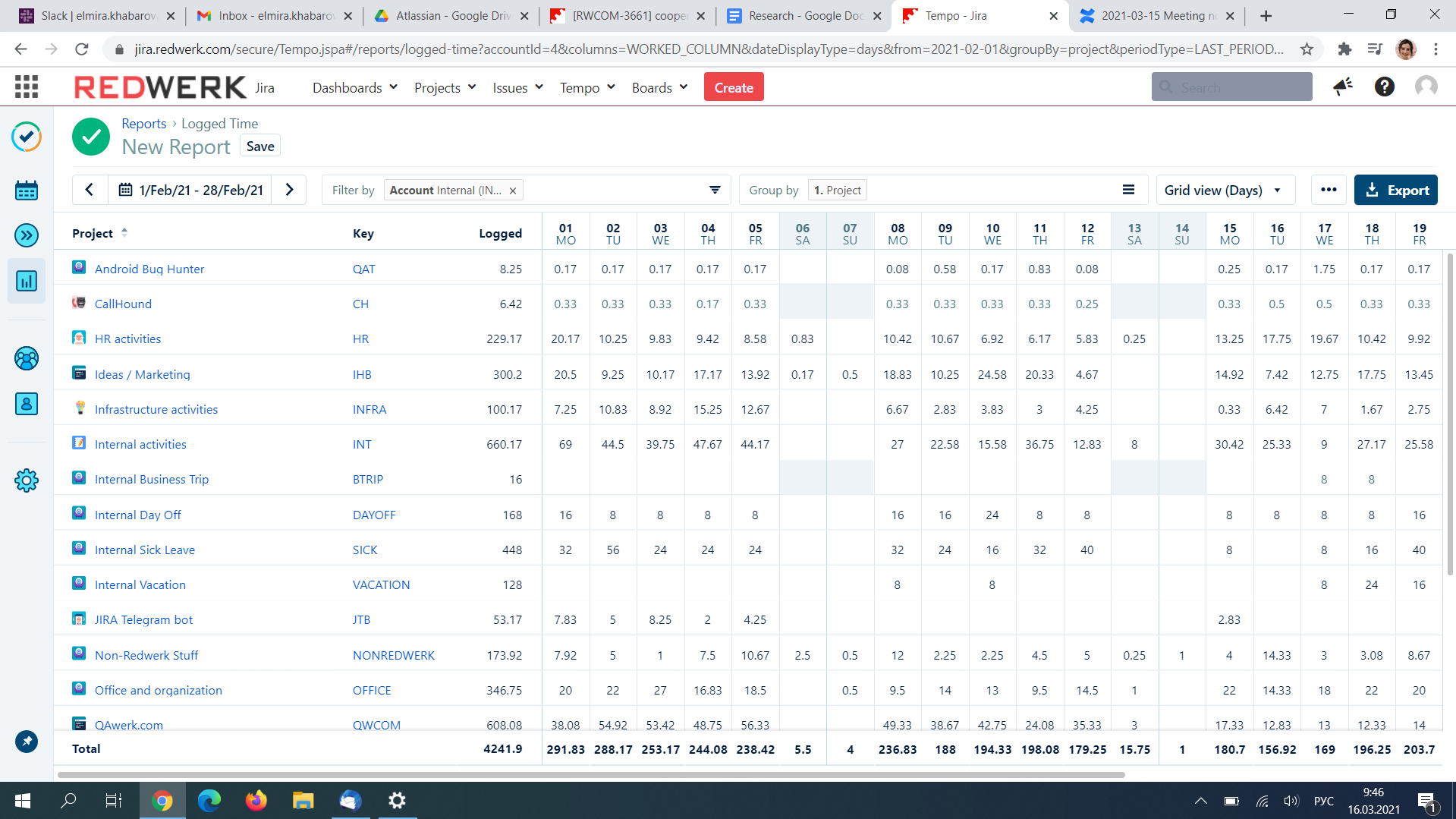This screenshot has width=1456, height=819.
Task: Sort the table by Project column
Action: coord(99,233)
